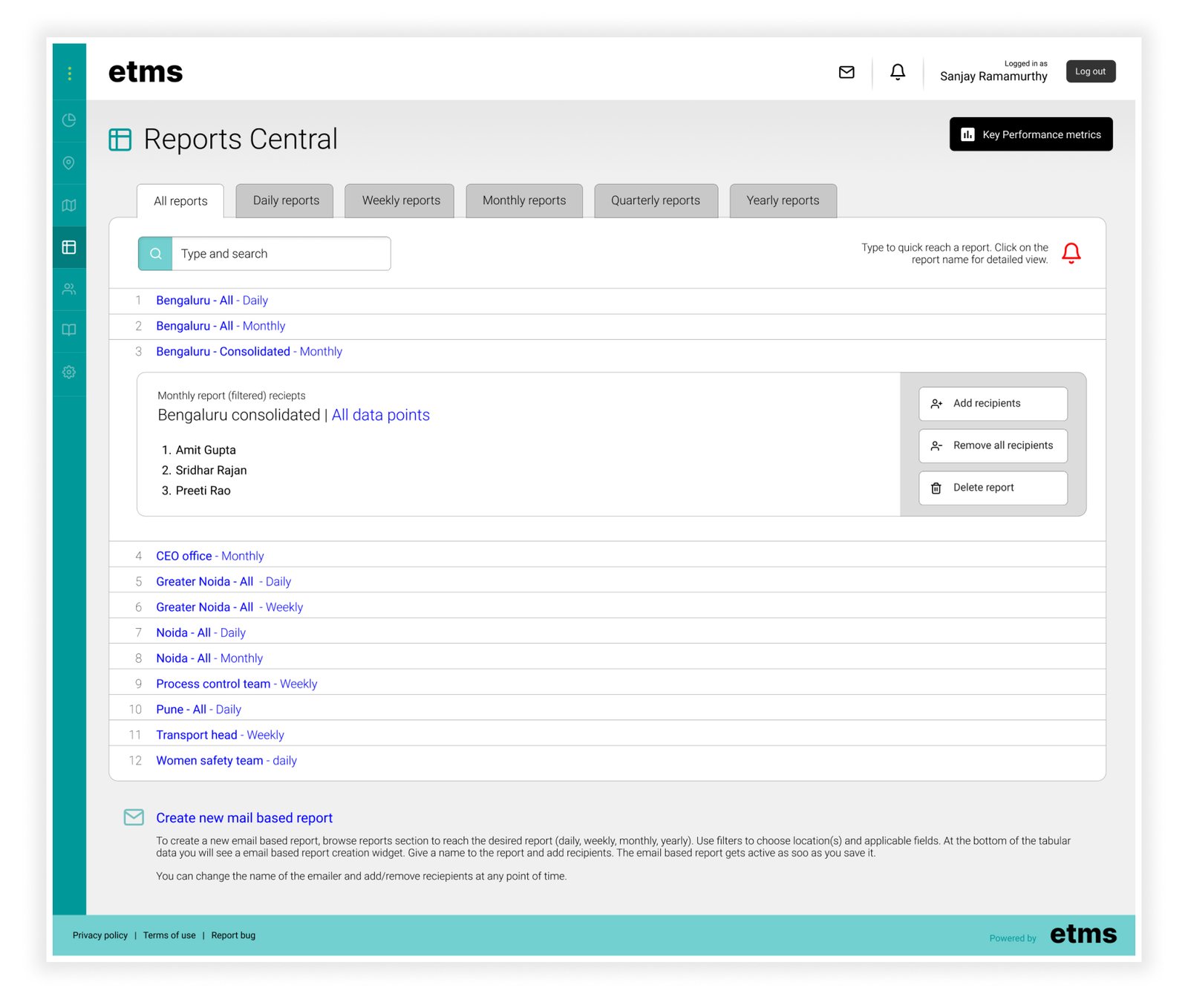Select the Yearly reports tab
1188x1008 pixels.
pyautogui.click(x=783, y=200)
